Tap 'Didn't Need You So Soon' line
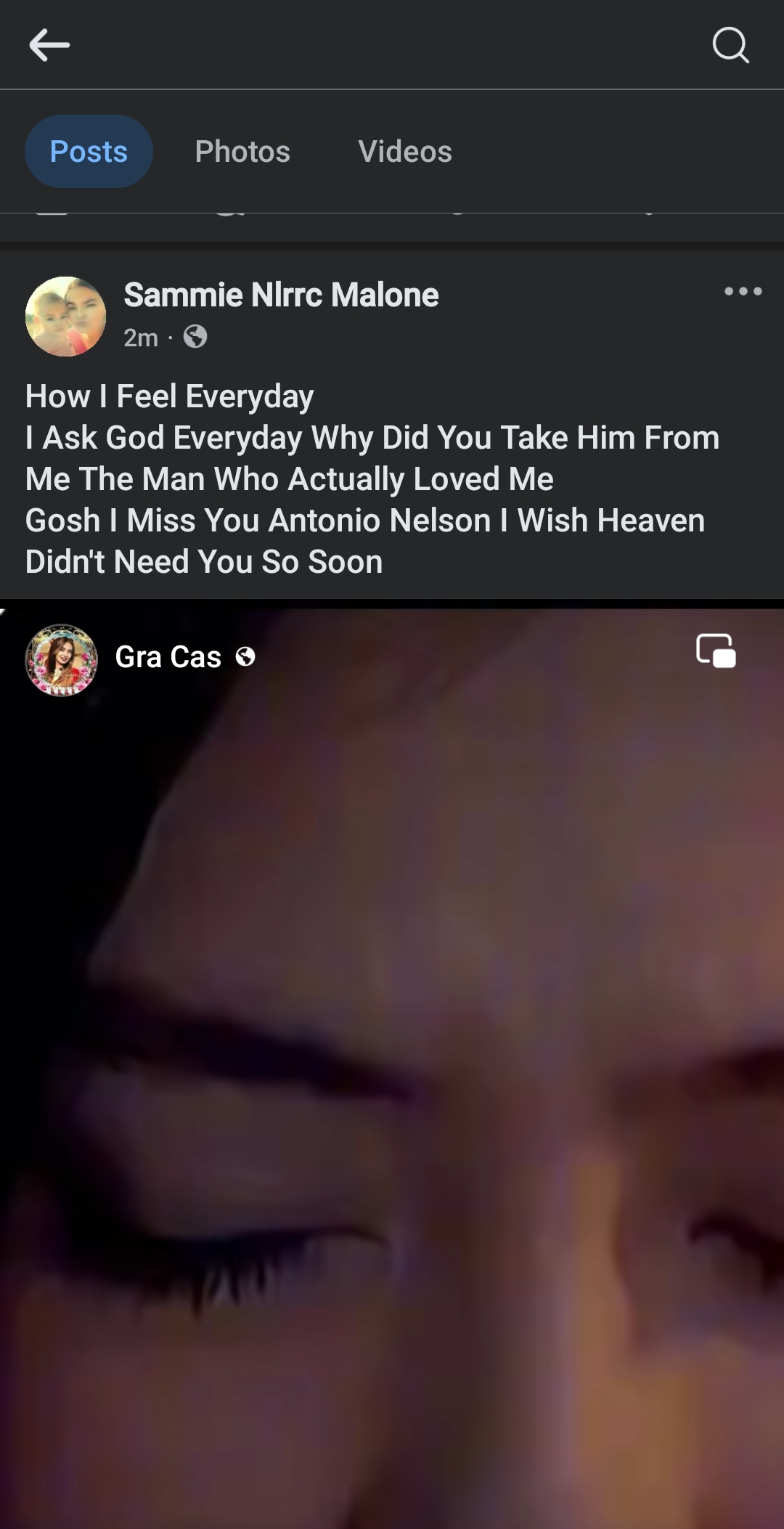784x1529 pixels. click(204, 562)
